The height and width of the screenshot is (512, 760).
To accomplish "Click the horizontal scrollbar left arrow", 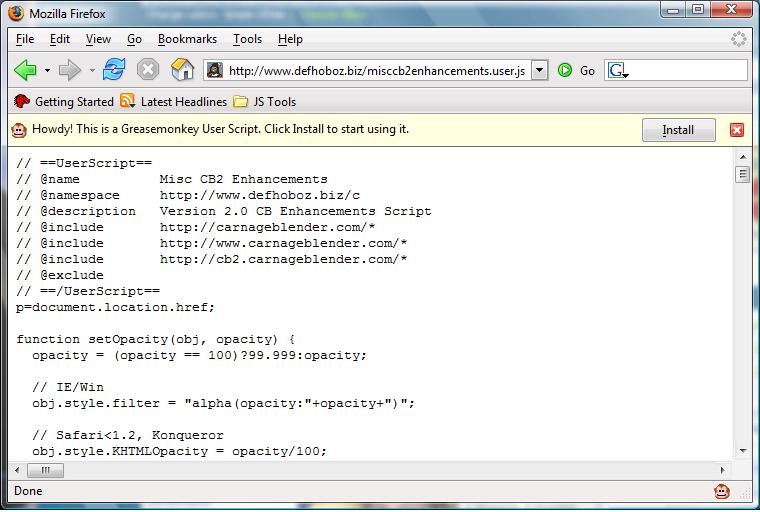I will click(17, 470).
